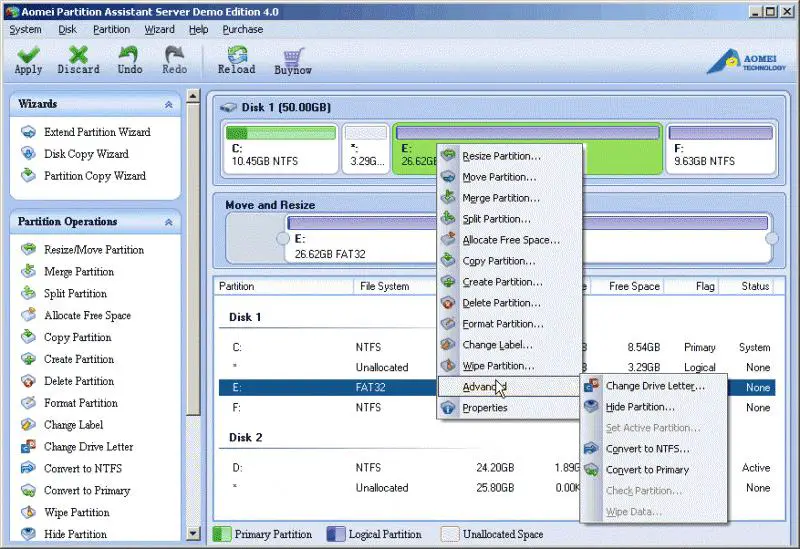Click the sidebar scroll down arrow

[x=193, y=534]
